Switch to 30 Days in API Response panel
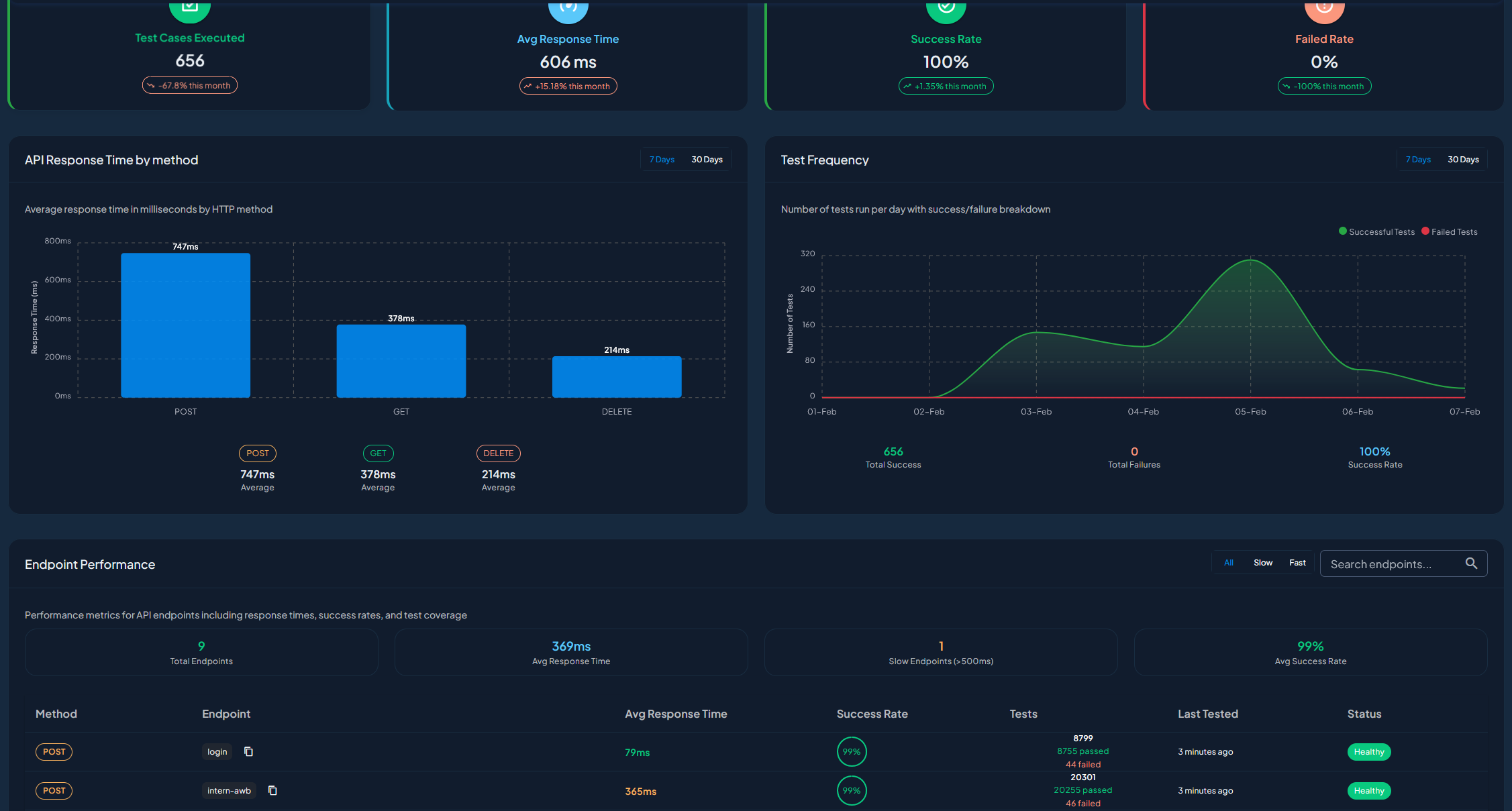This screenshot has width=1512, height=811. click(x=707, y=159)
